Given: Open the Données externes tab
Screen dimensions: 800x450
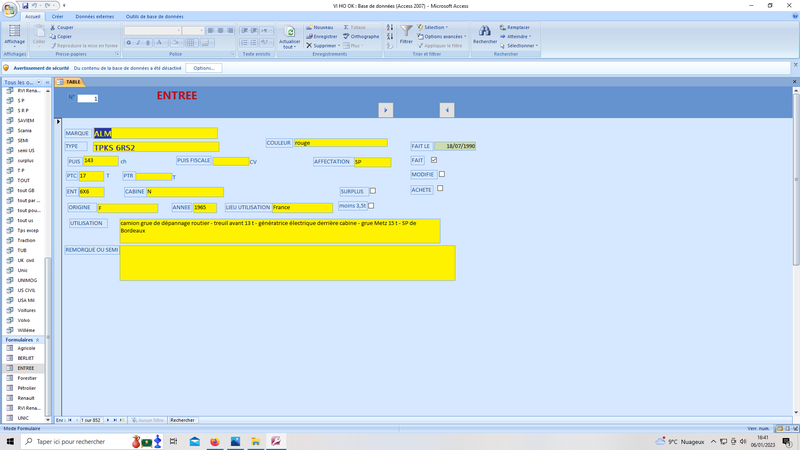Looking at the screenshot, I should pyautogui.click(x=95, y=17).
